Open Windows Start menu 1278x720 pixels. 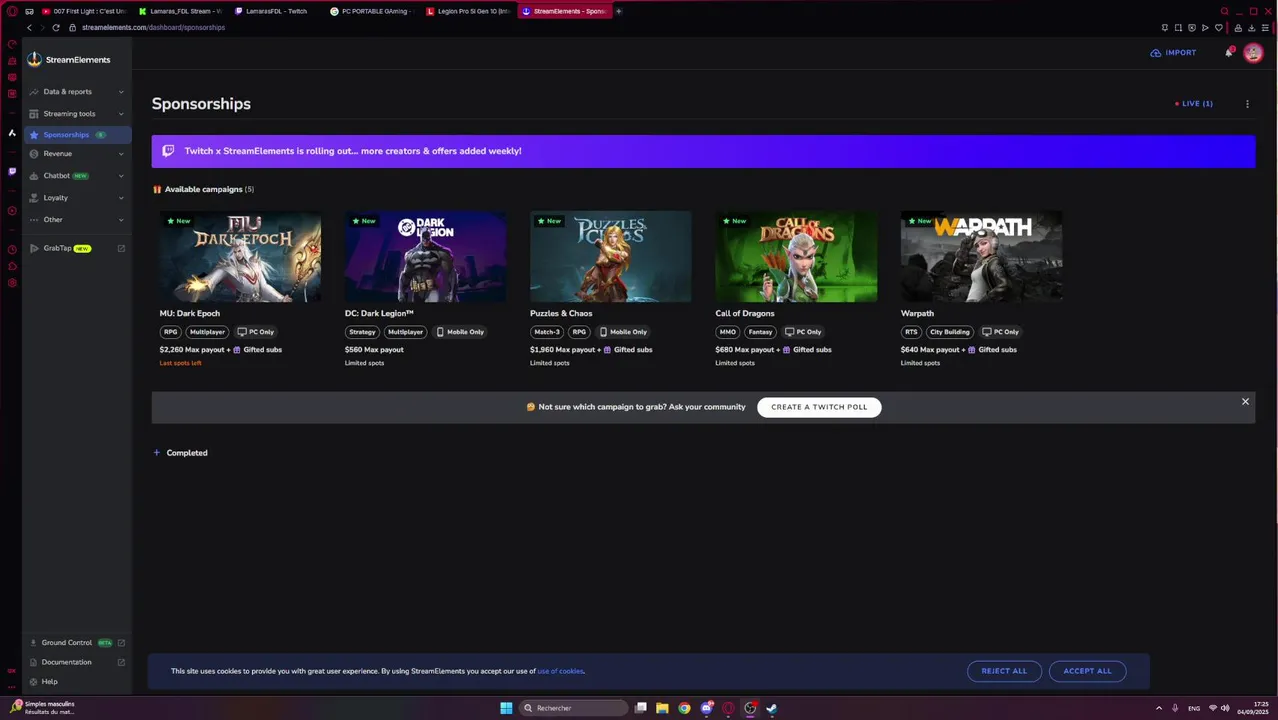coord(506,708)
